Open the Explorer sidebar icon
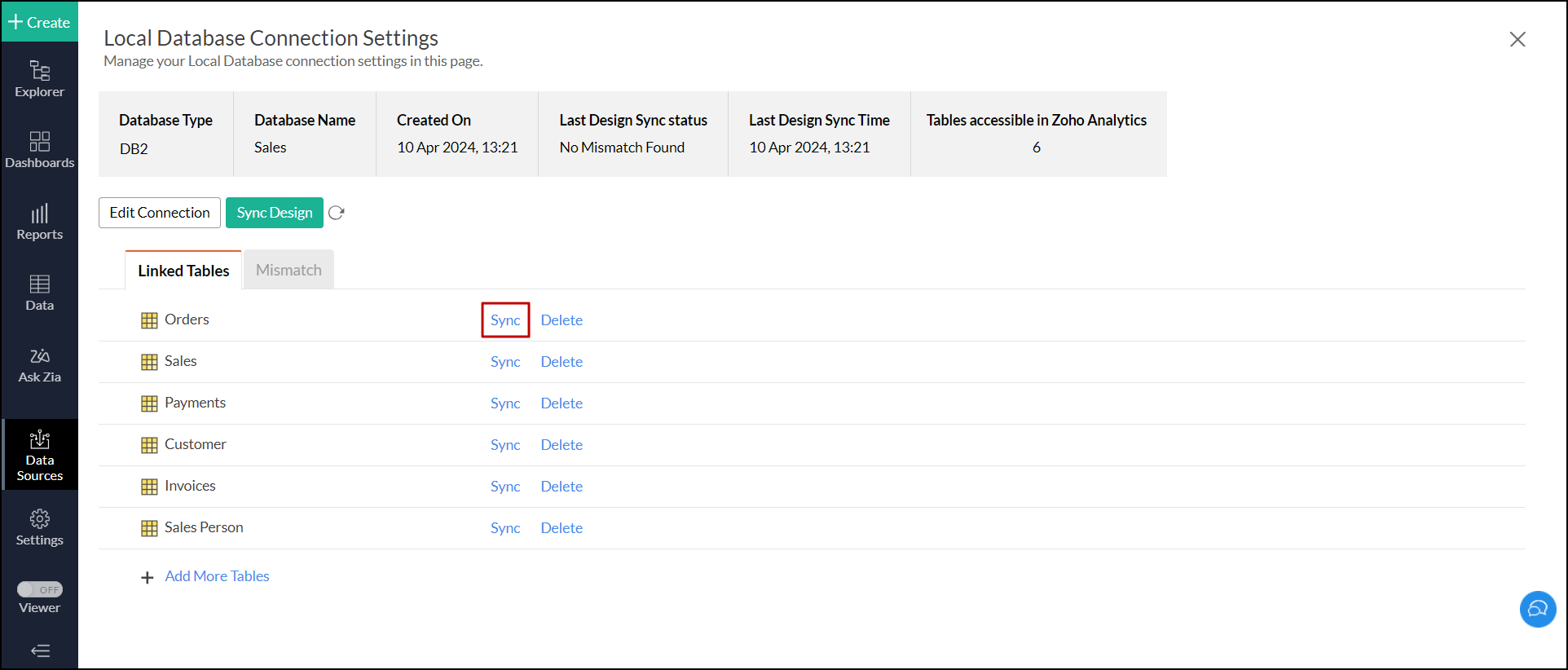Viewport: 1568px width, 670px height. click(39, 79)
